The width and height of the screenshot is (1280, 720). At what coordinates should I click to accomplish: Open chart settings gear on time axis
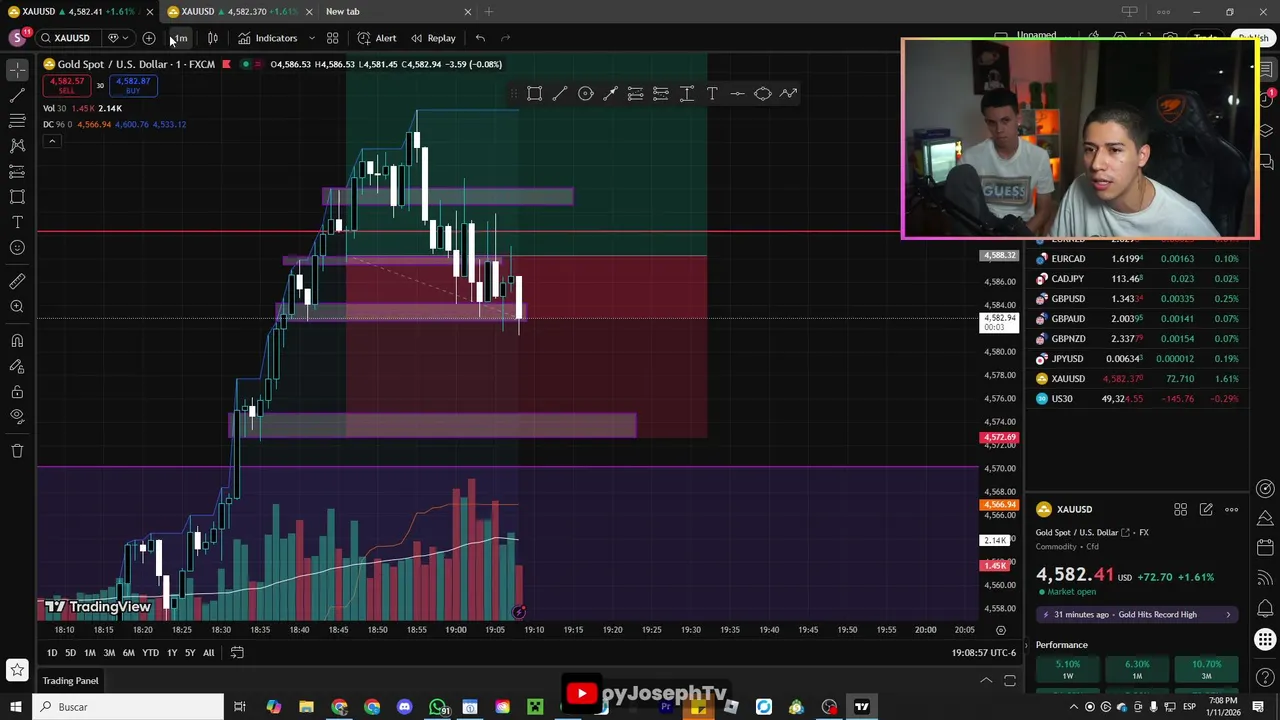pyautogui.click(x=1001, y=630)
